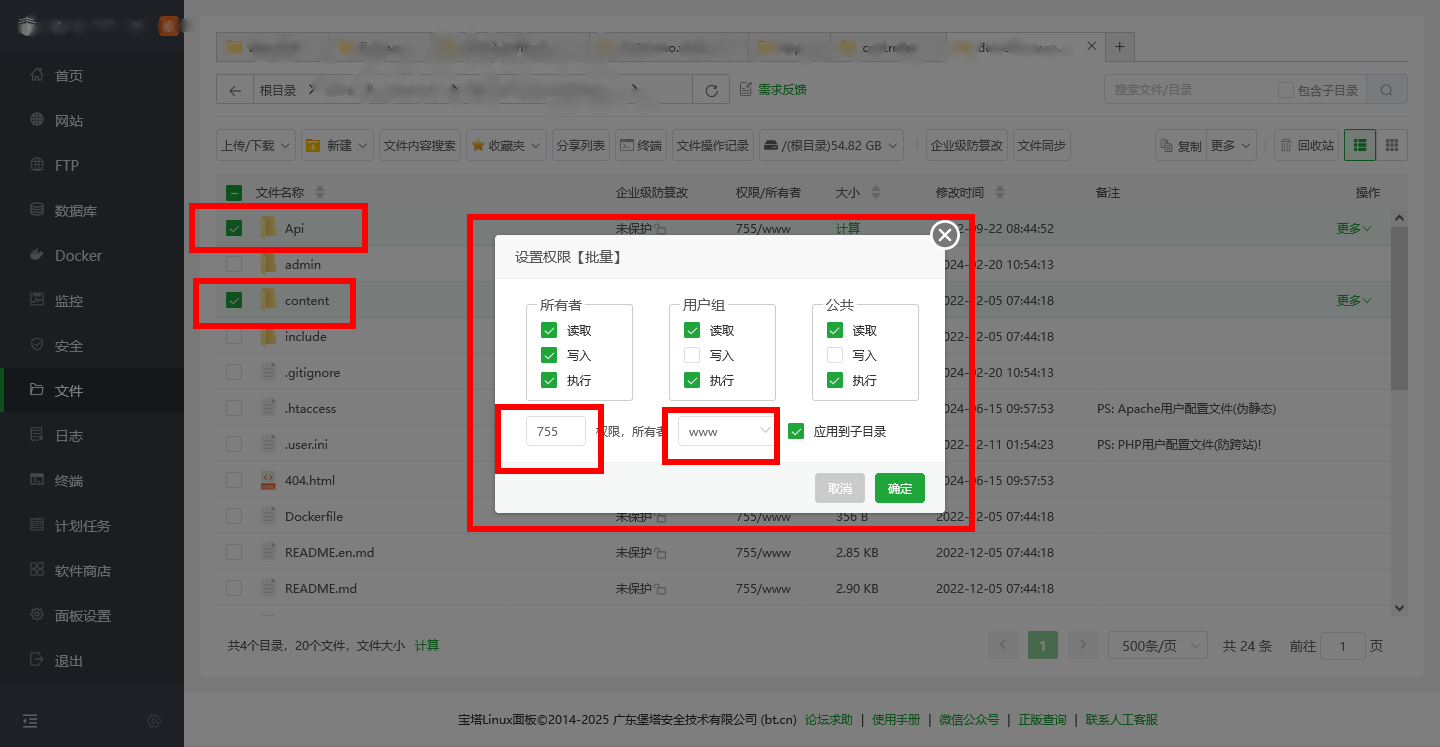
Task: Collapse the sidebar menu icon
Action: 30,721
